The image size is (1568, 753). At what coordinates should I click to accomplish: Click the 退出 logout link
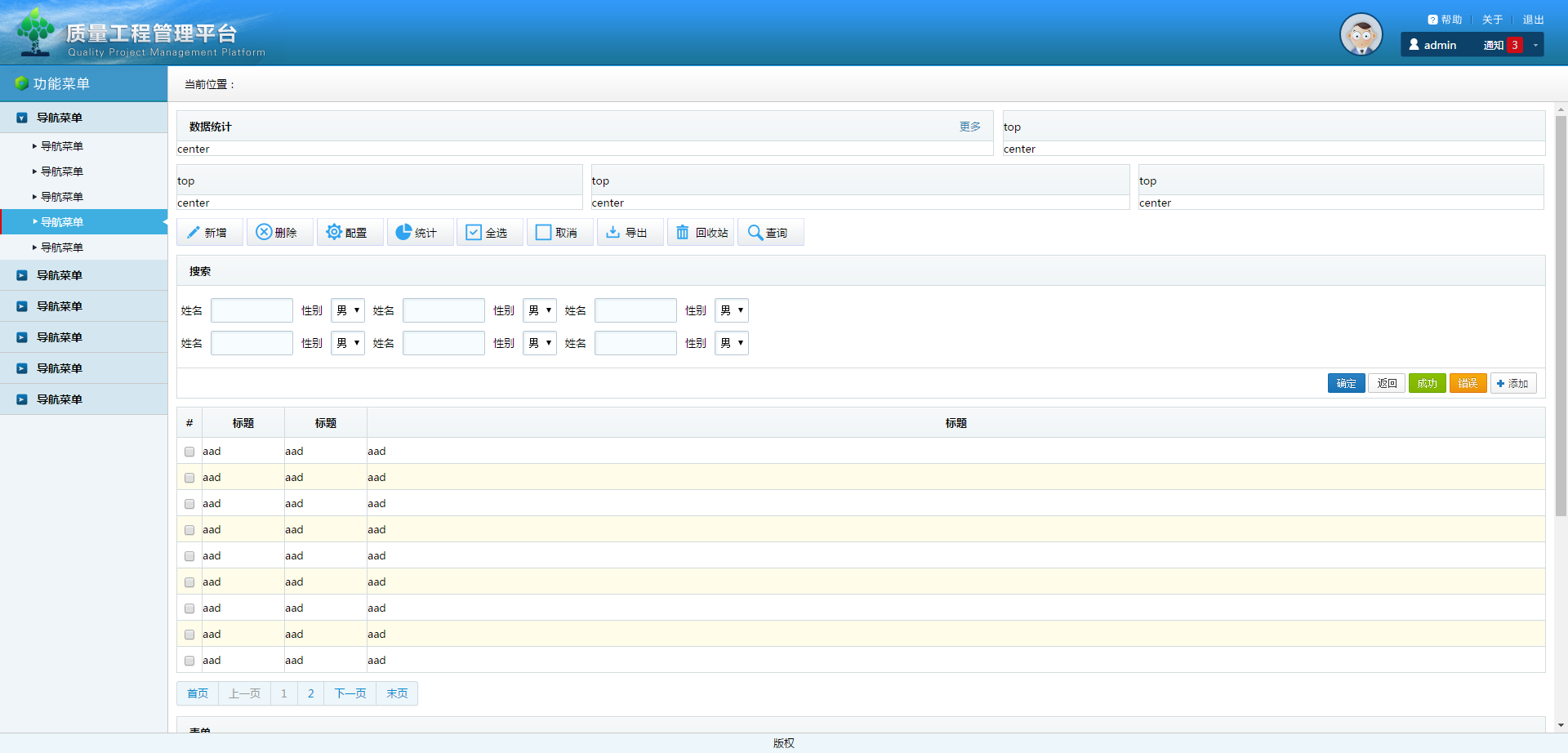click(1534, 20)
